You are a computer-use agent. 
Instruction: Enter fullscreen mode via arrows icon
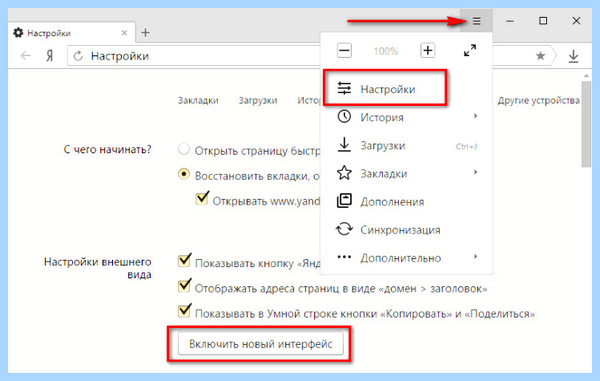pos(470,50)
